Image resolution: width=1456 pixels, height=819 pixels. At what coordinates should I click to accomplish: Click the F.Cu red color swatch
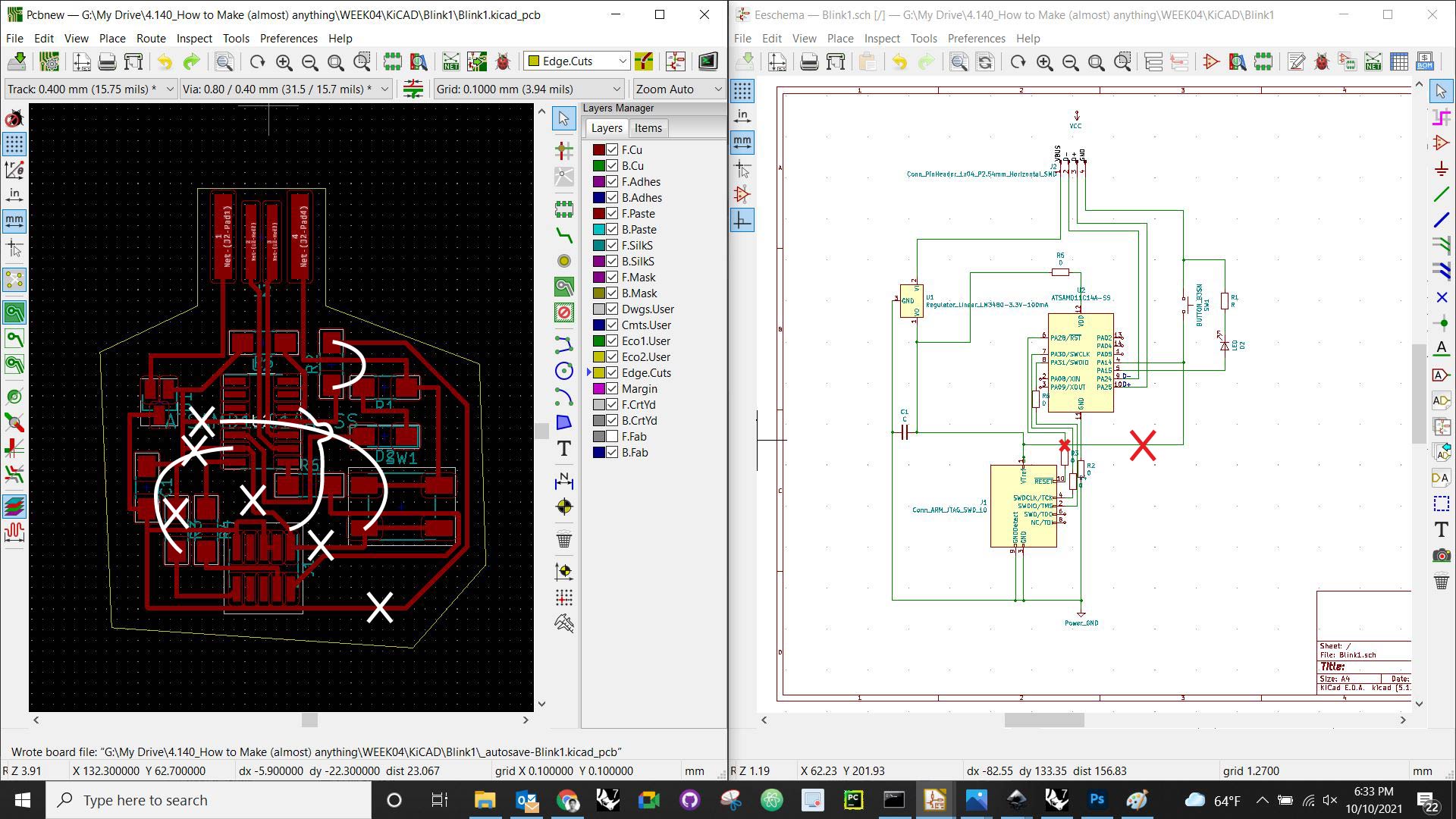click(x=599, y=149)
